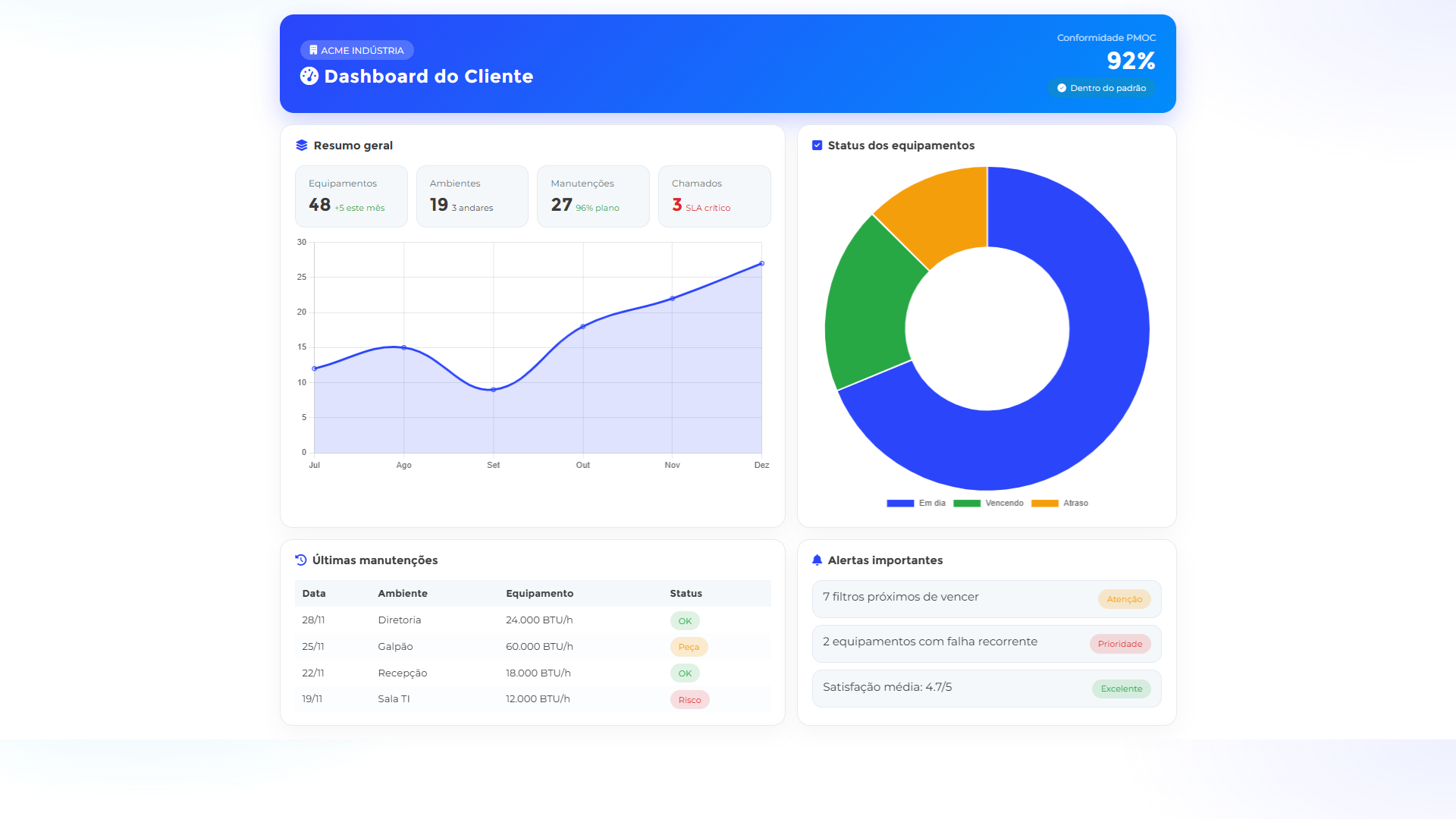Image resolution: width=1456 pixels, height=819 pixels.
Task: Click the Dez data point on line chart
Action: coord(761,264)
